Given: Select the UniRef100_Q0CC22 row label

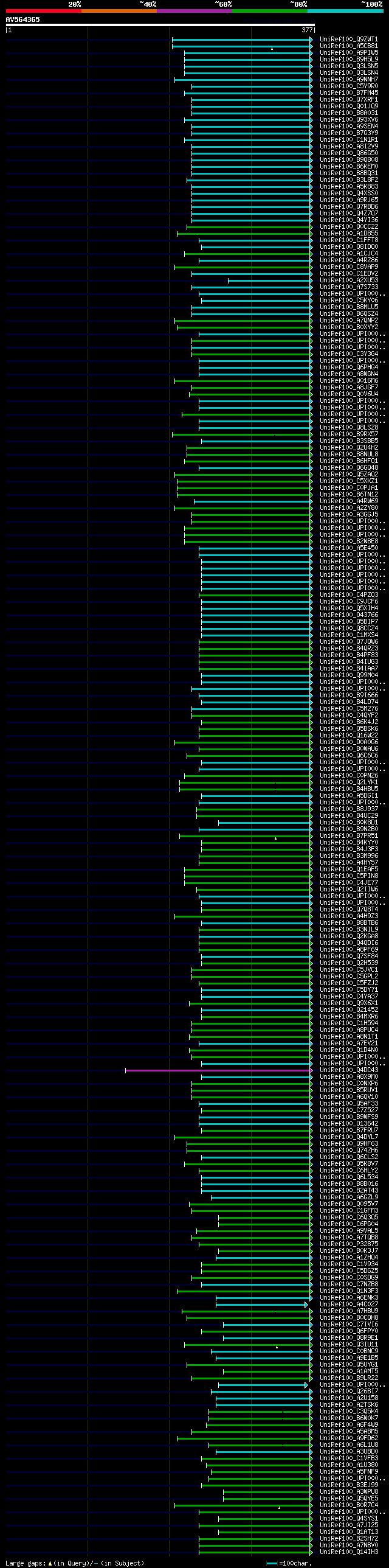Looking at the screenshot, I should (x=349, y=227).
